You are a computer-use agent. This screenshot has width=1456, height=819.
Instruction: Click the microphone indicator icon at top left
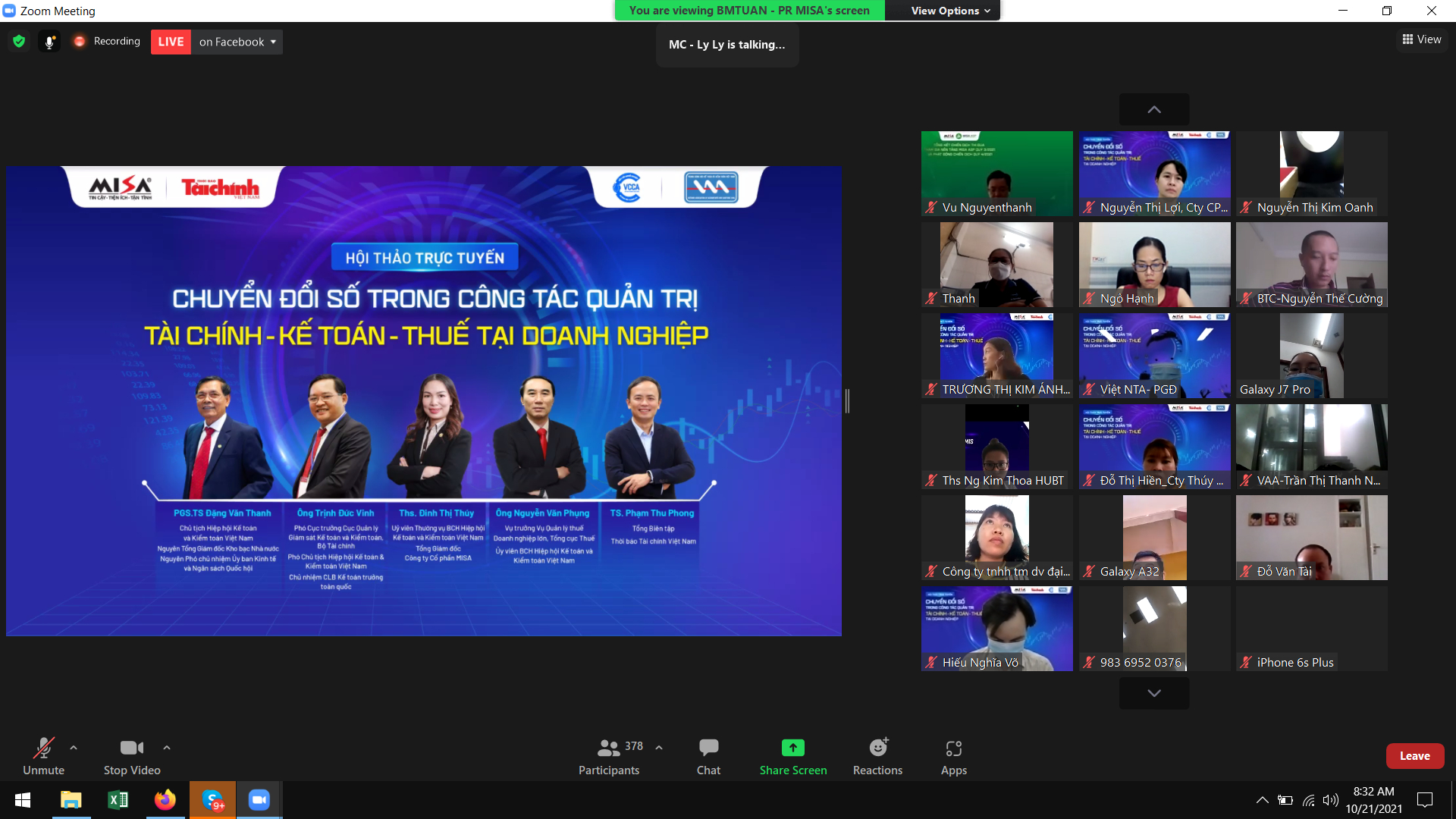49,42
